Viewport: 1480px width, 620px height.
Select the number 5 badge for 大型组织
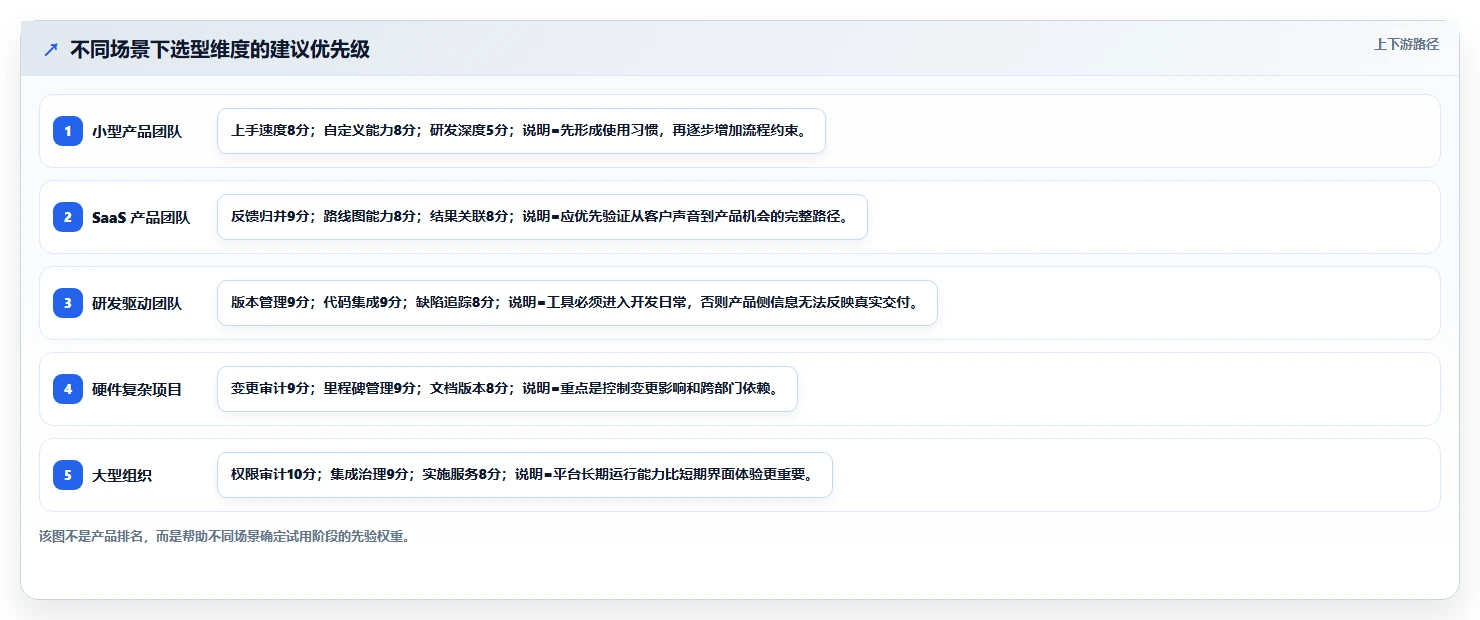point(68,475)
